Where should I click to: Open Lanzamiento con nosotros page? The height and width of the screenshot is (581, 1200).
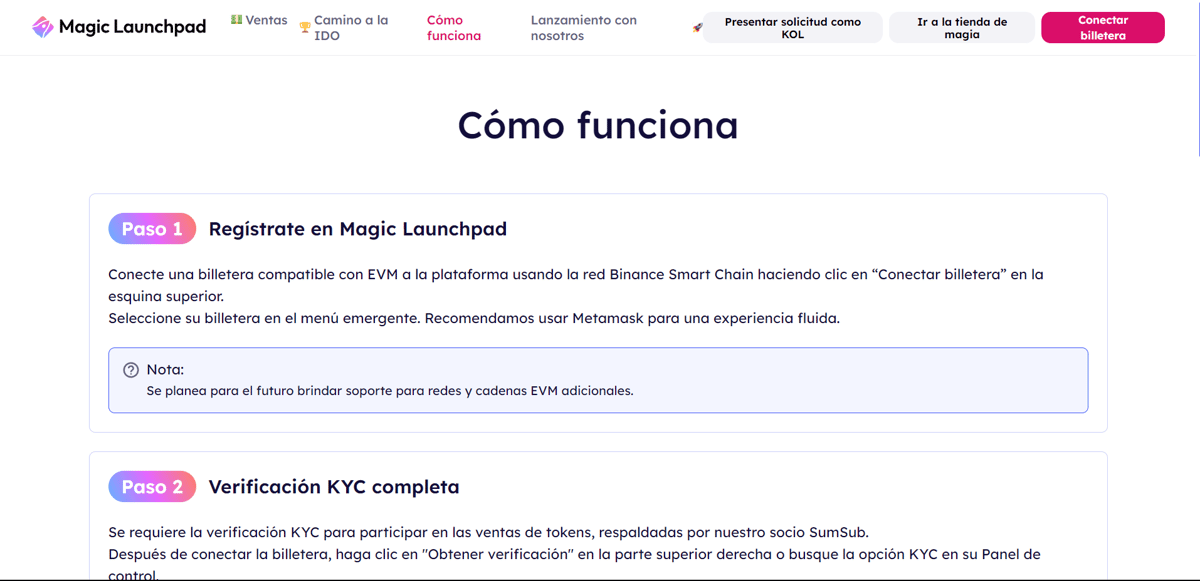coord(584,28)
